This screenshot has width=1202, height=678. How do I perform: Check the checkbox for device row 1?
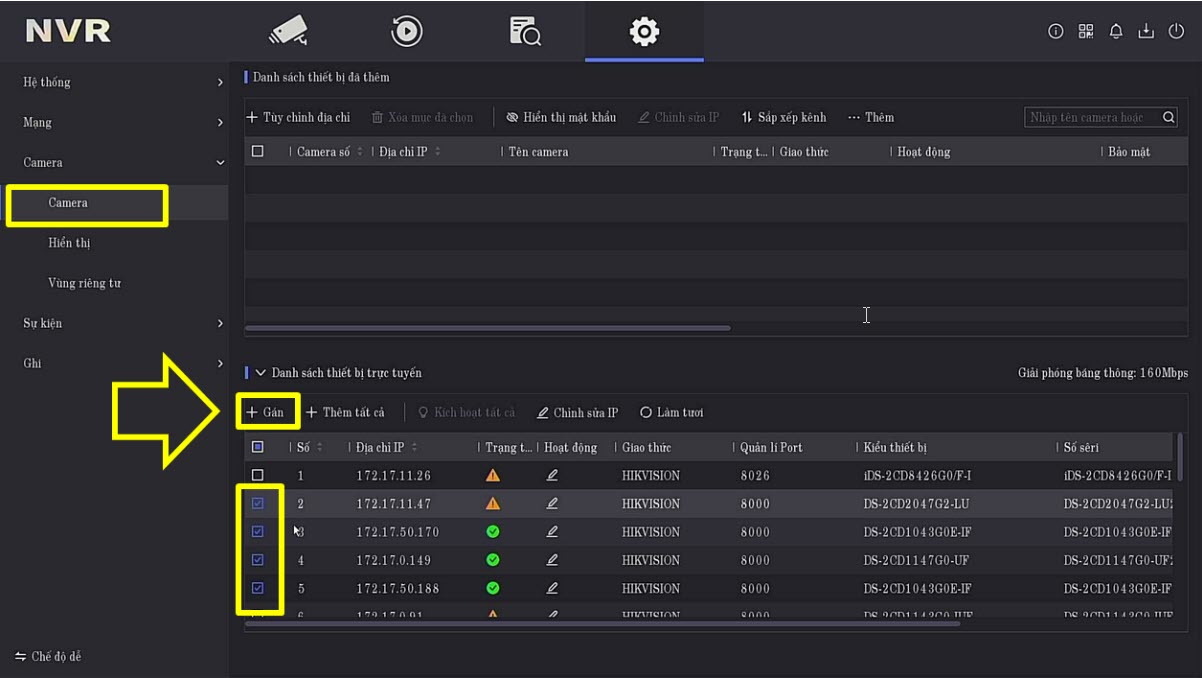[x=258, y=476]
